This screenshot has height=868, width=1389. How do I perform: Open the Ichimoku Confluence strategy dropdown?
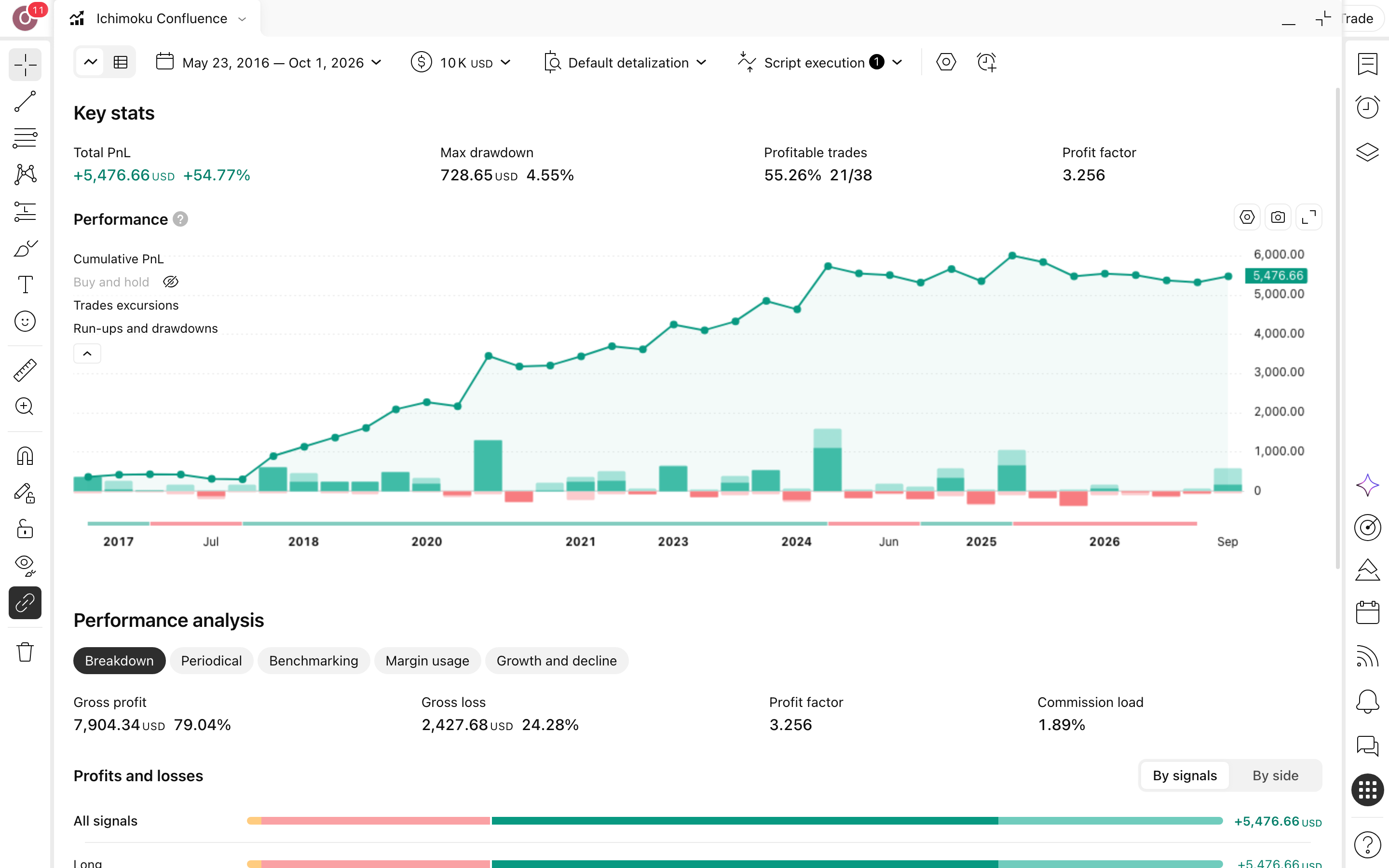(159, 18)
